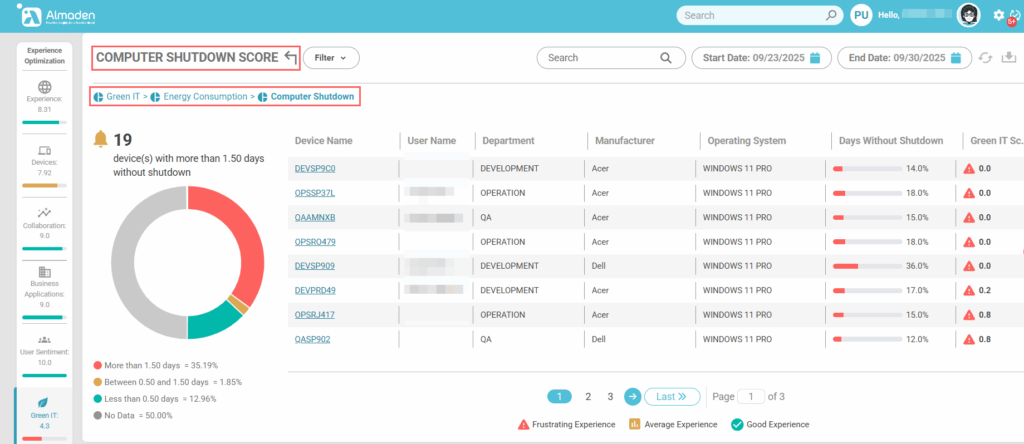Click the back arrow beside Computer Shutdown Score
This screenshot has width=1024, height=444.
[x=290, y=58]
